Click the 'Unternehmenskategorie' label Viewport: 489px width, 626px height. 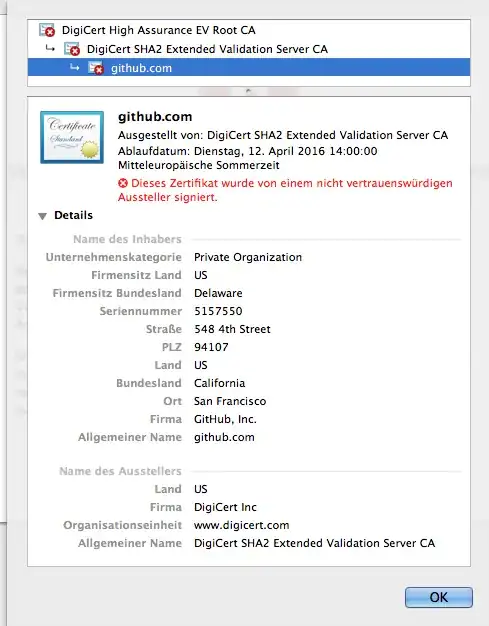(114, 257)
